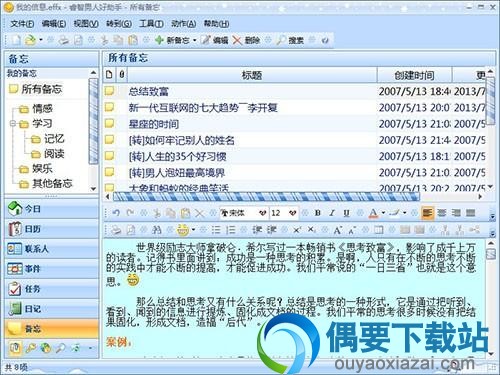Viewport: 500px width, 375px height.
Task: Open the font color dropdown arrow
Action: pyautogui.click(x=383, y=213)
